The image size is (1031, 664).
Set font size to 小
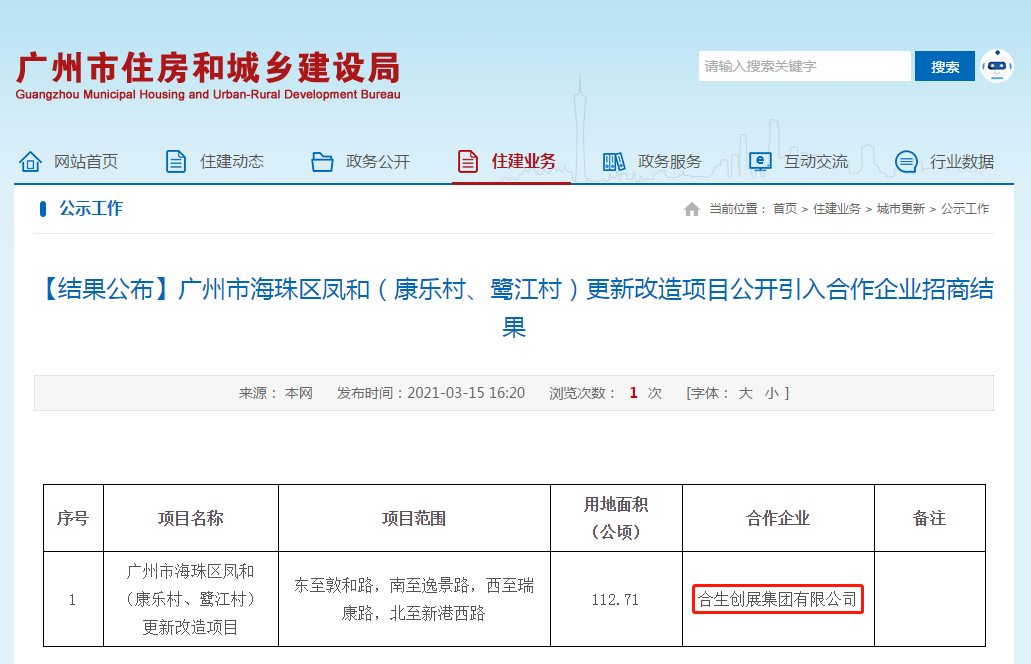click(x=771, y=393)
